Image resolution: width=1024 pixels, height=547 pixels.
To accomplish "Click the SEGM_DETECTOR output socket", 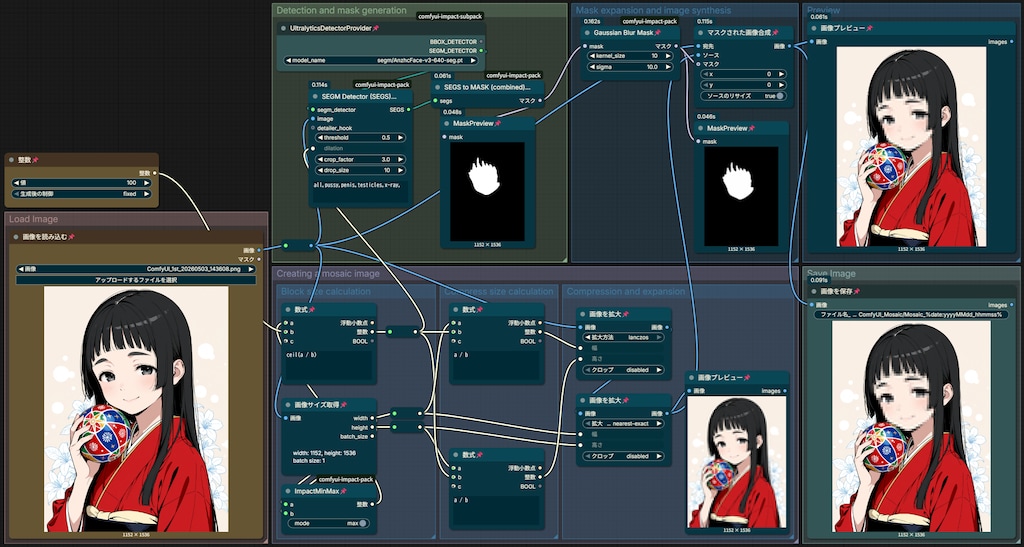I will coord(481,50).
